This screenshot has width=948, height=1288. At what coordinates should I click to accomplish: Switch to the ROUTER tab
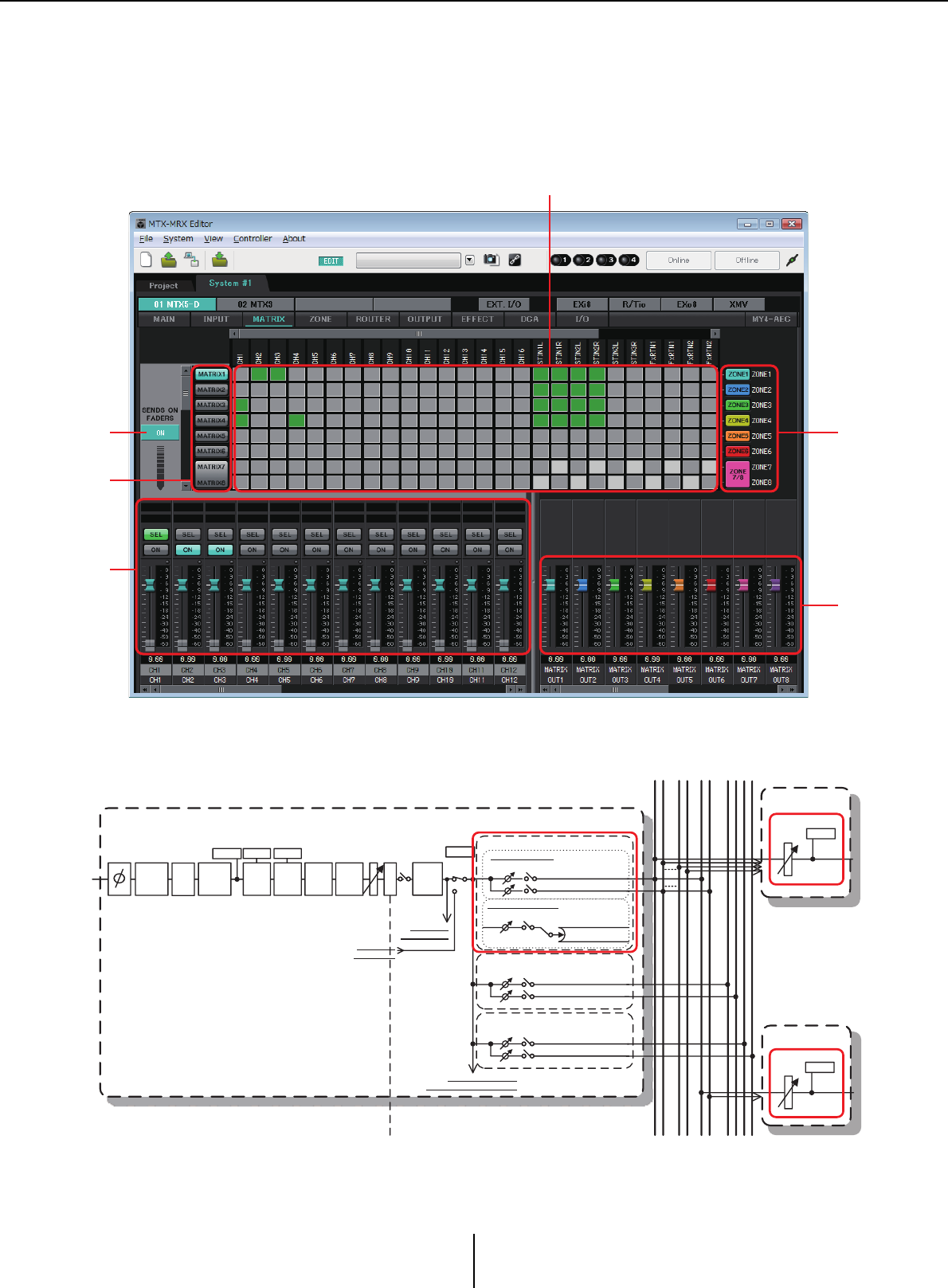point(373,319)
